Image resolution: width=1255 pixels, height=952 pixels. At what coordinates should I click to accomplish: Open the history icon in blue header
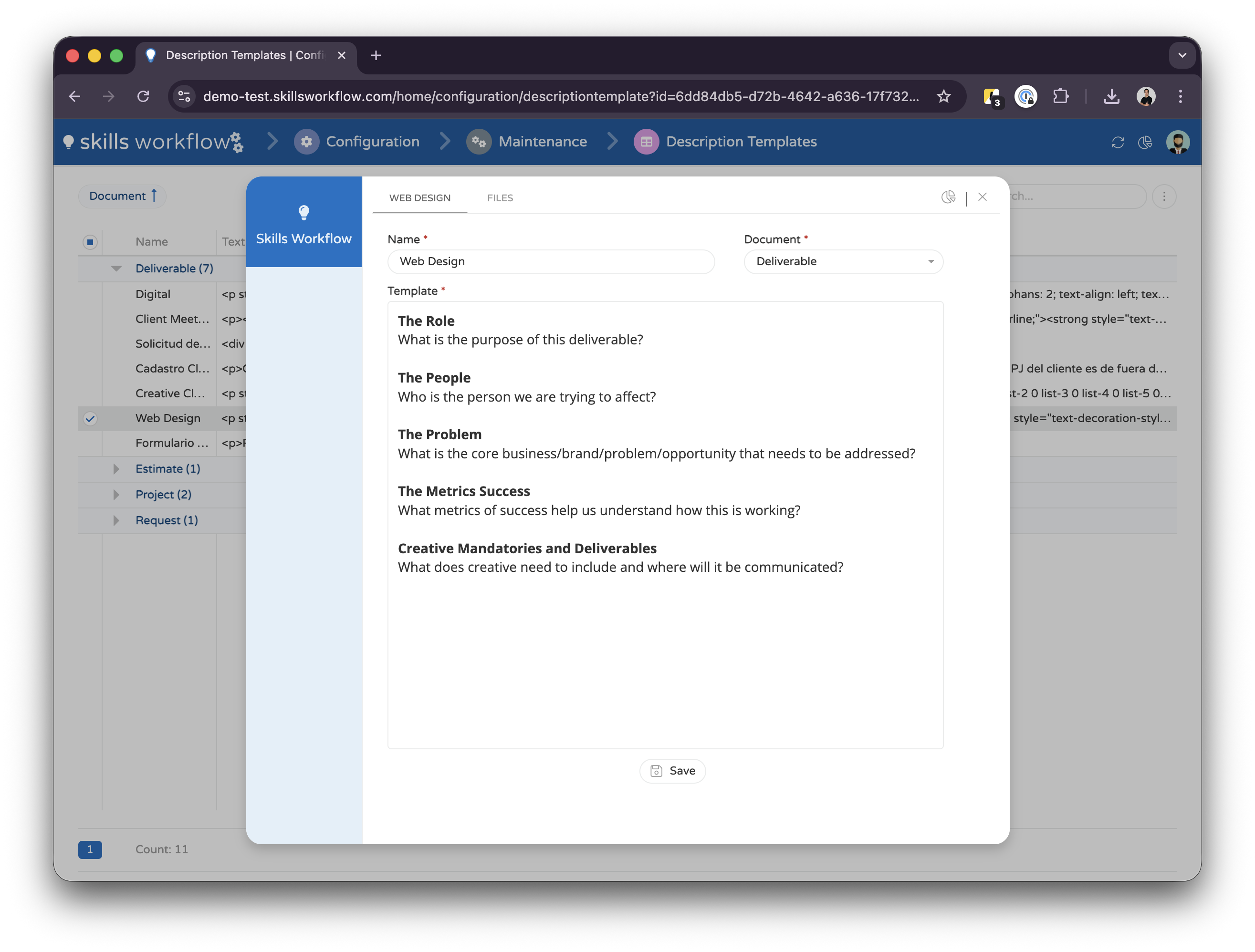click(1145, 142)
